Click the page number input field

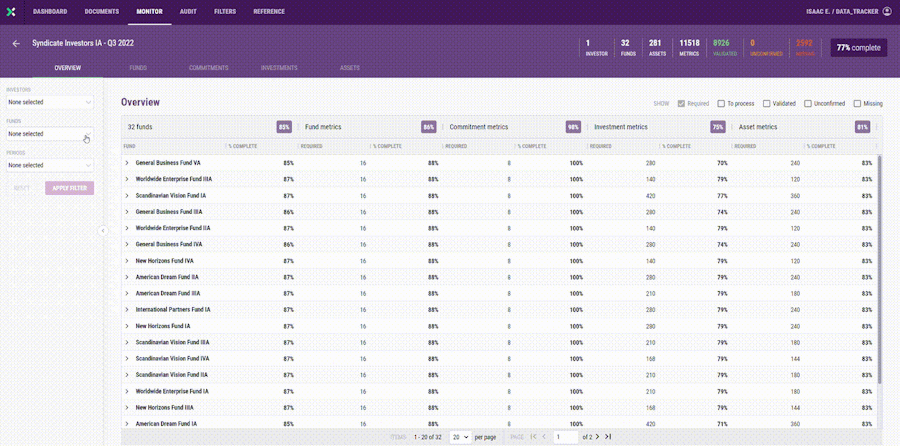coord(566,437)
